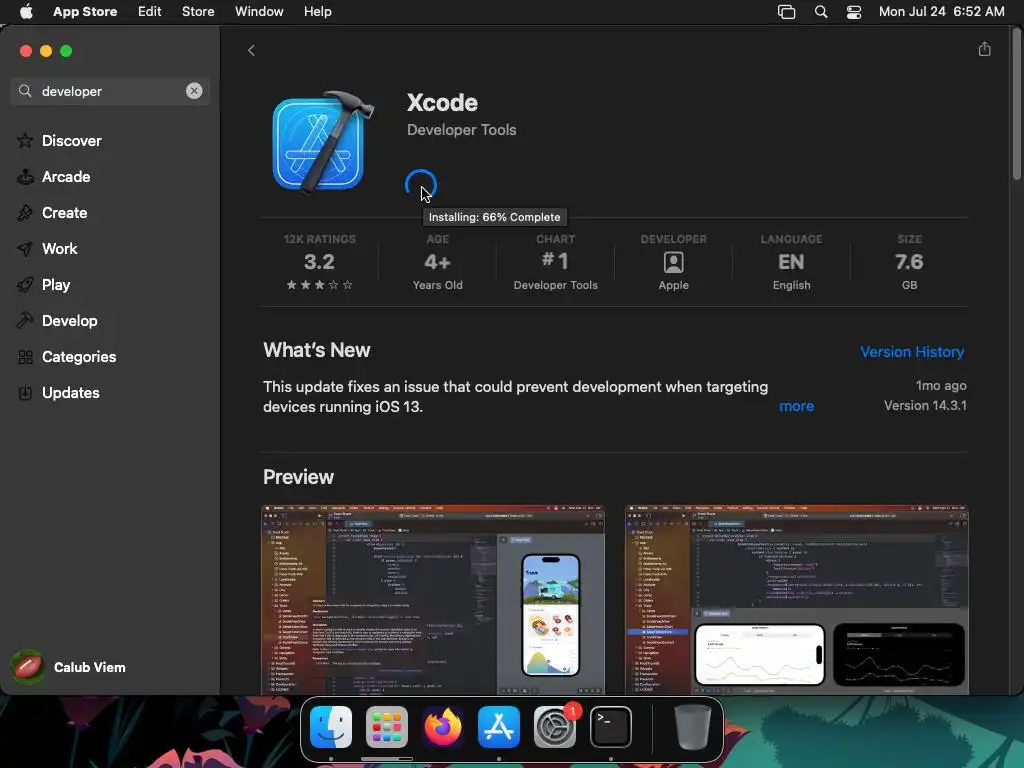
Task: Go to the Develop section
Action: 69,320
